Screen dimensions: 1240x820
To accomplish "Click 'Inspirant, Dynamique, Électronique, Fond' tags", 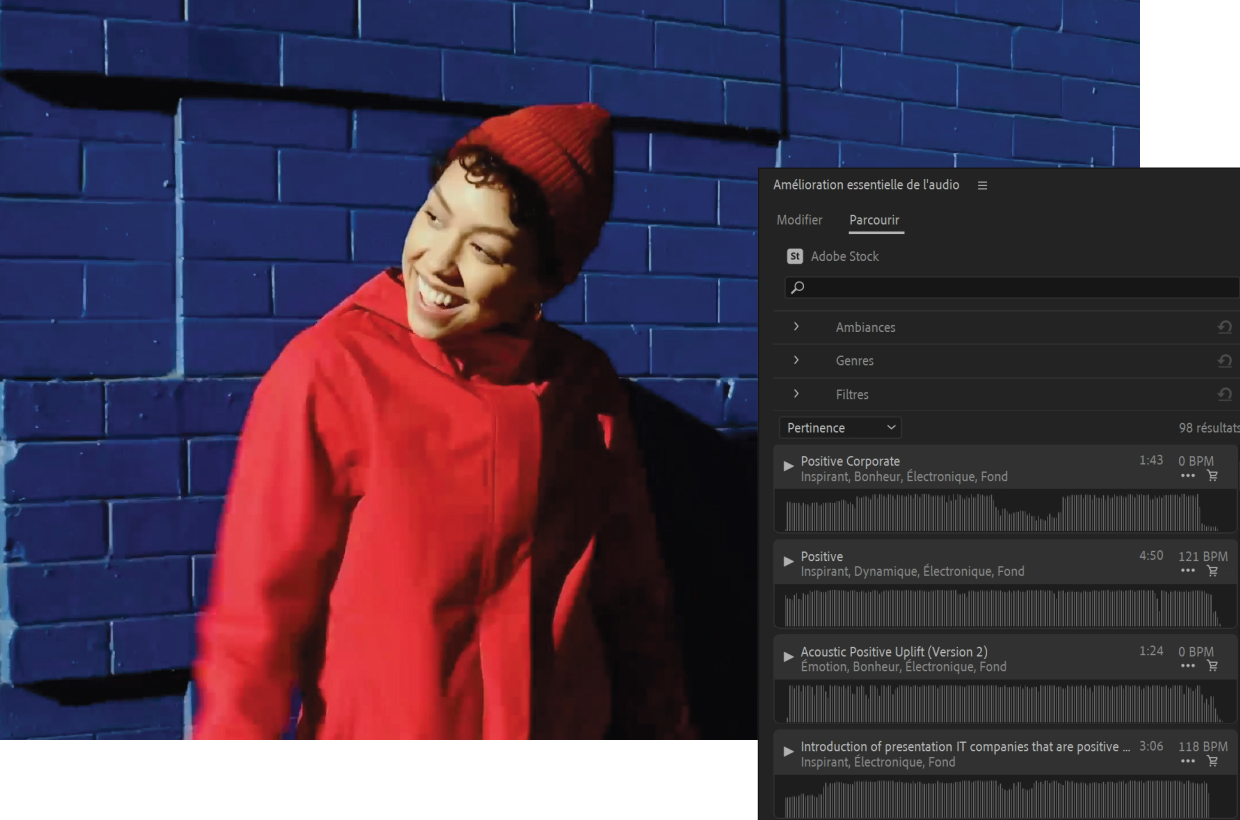I will pos(912,572).
